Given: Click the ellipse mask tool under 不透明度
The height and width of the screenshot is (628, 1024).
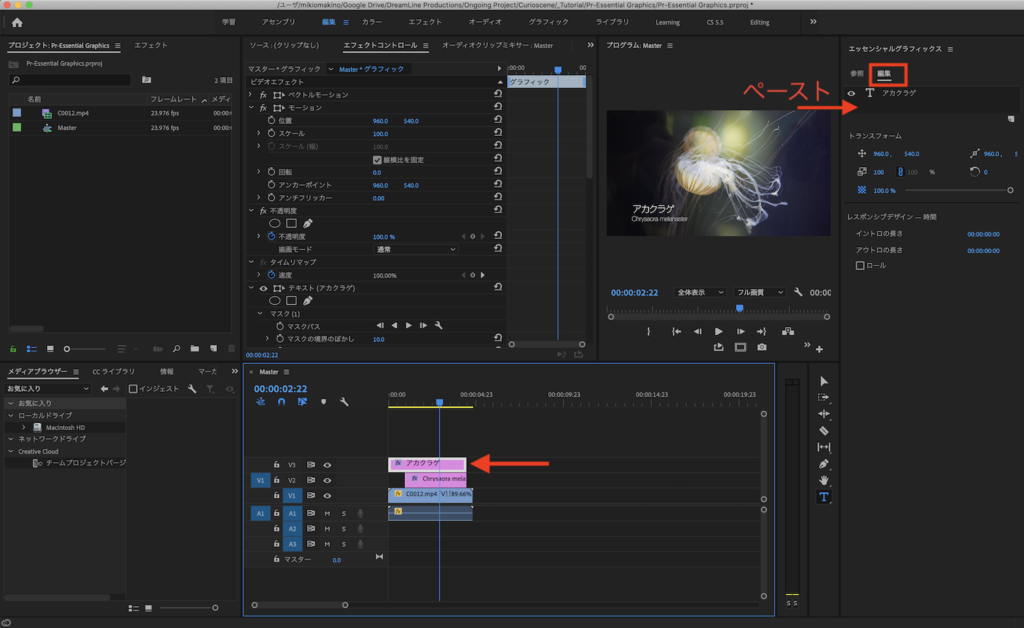Looking at the screenshot, I should tap(274, 224).
